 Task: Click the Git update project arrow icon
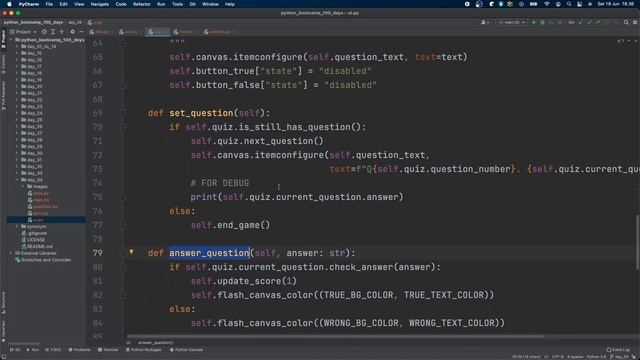point(580,22)
